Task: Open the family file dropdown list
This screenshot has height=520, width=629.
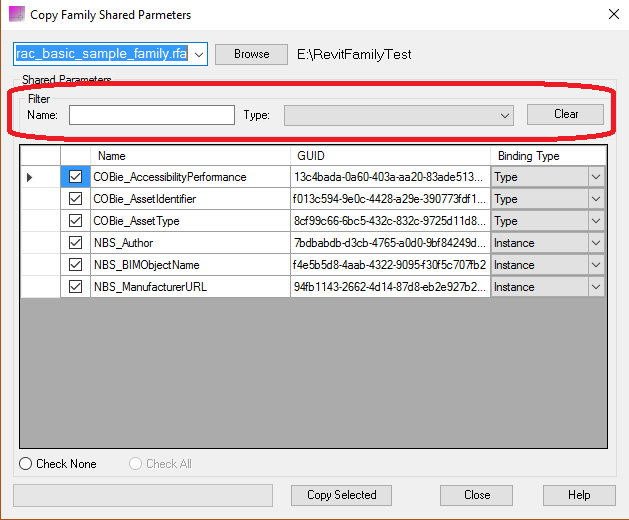Action: coord(198,54)
